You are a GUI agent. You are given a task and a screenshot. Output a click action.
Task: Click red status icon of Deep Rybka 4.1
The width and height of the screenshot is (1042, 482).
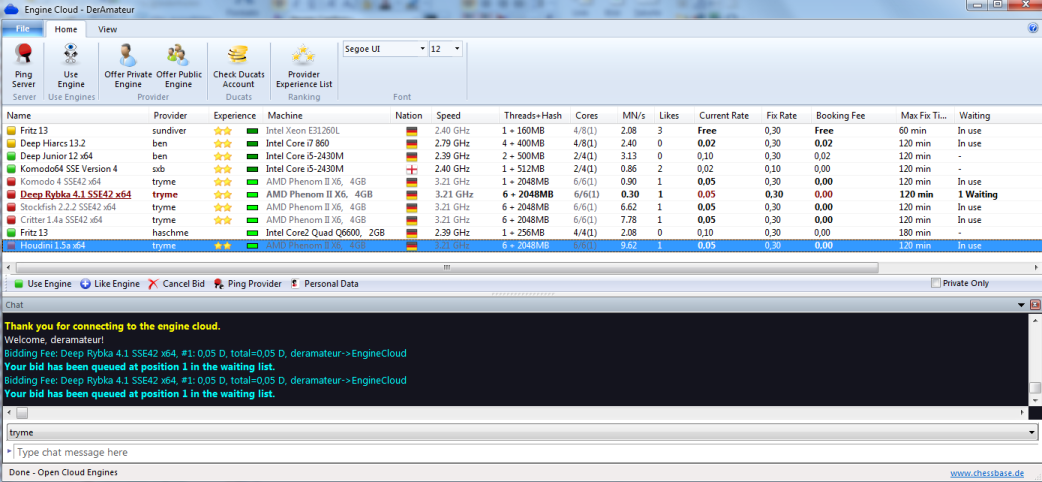(x=11, y=195)
